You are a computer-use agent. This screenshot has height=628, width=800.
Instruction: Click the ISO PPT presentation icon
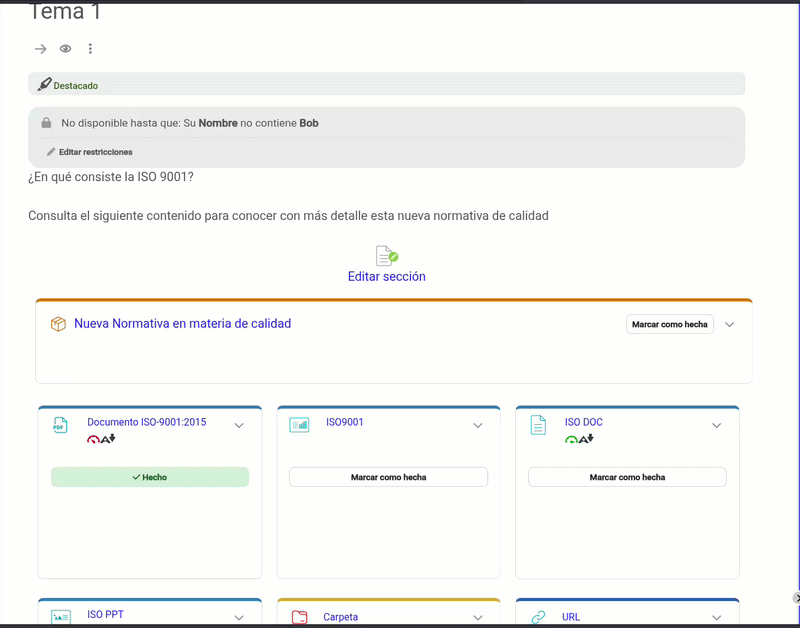[x=61, y=617]
